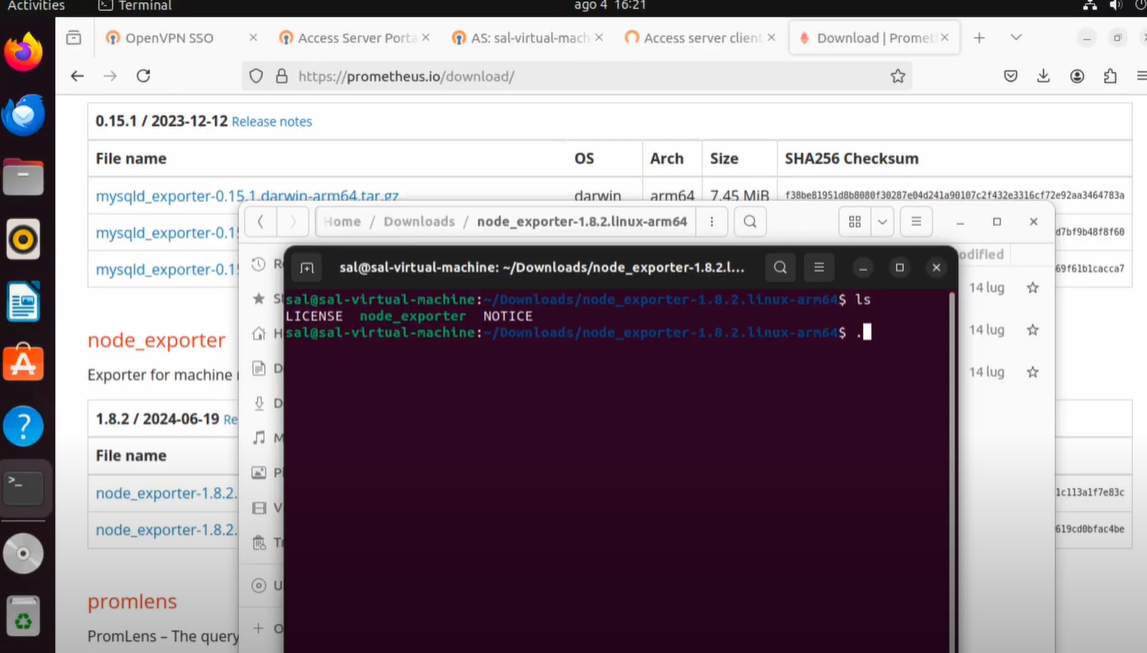Click the padlock site security icon
Viewport: 1147px width, 653px height.
pos(282,76)
